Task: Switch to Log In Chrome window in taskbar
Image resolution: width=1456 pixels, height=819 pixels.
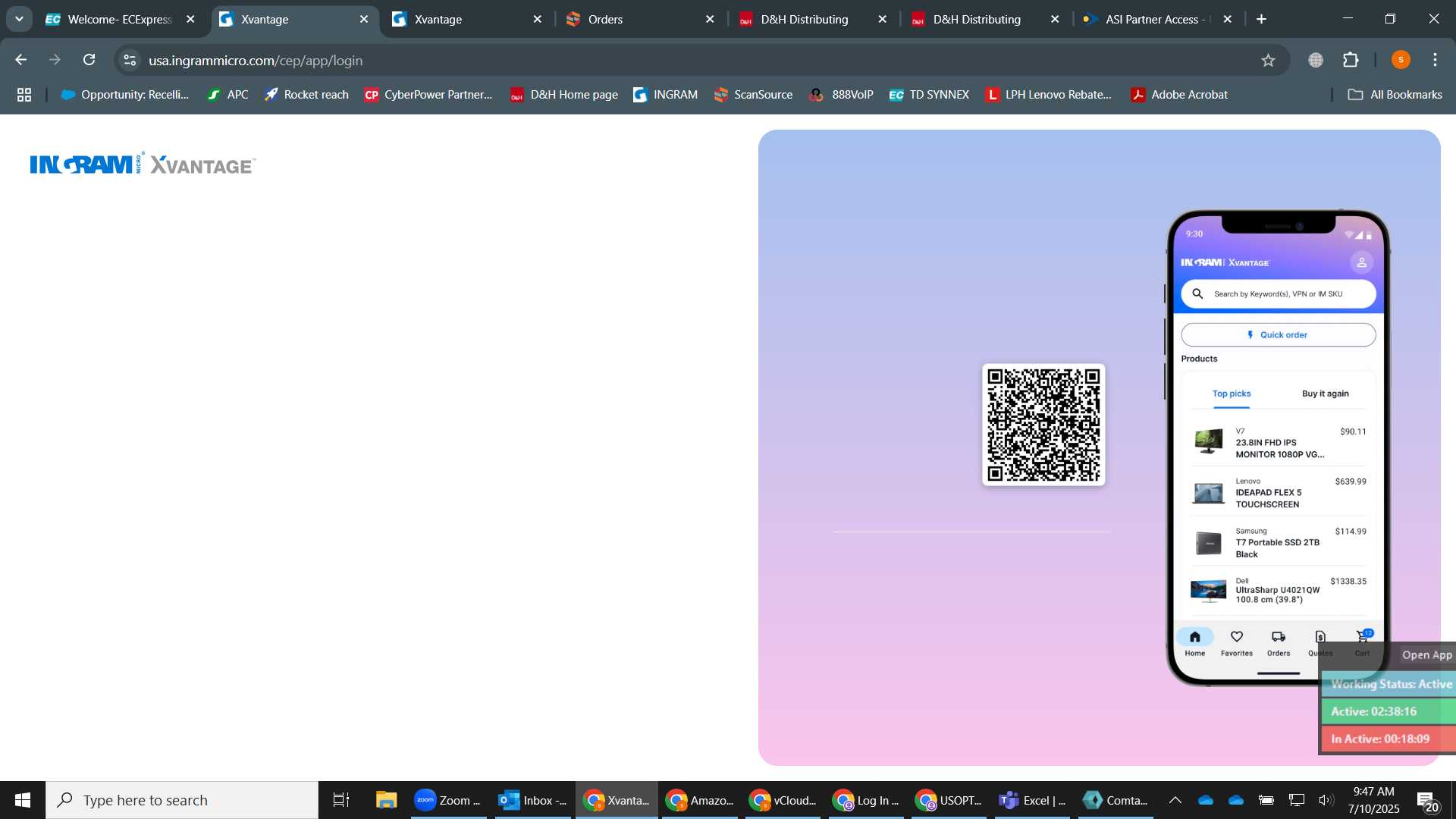Action: [867, 800]
